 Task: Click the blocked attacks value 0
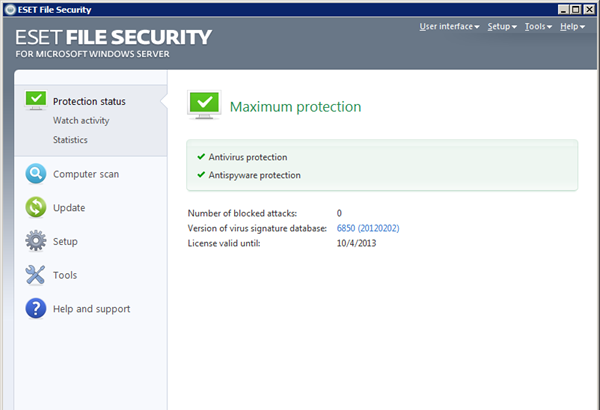pyautogui.click(x=339, y=213)
